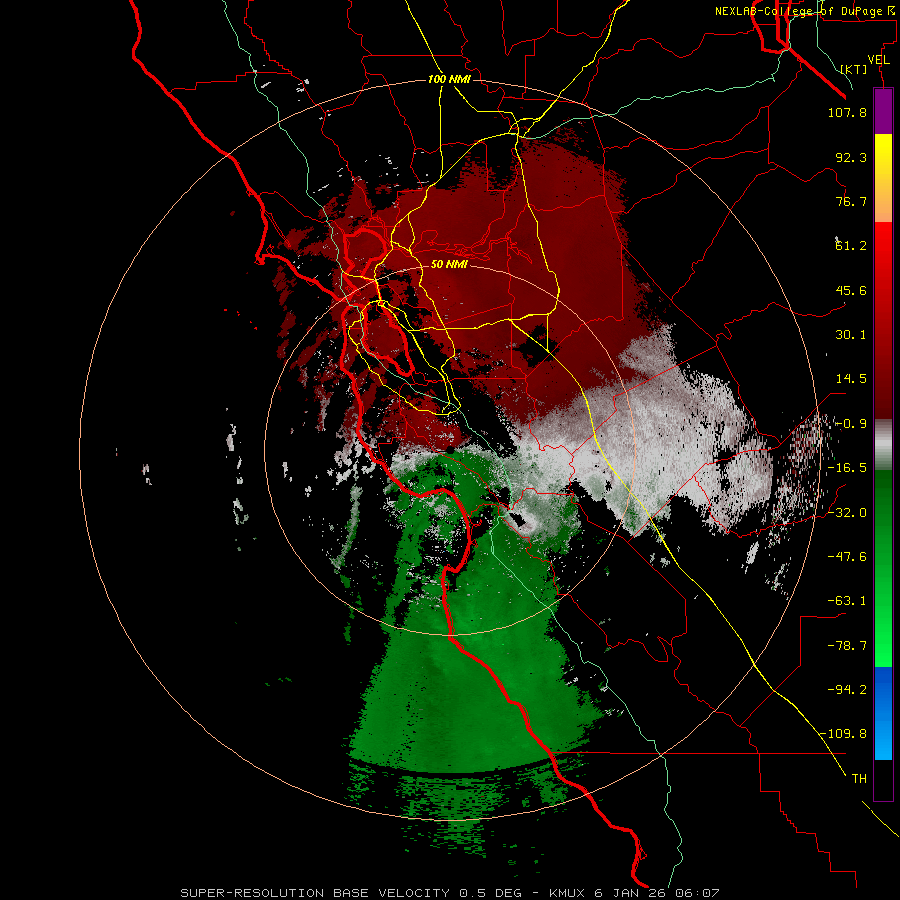Viewport: 900px width, 900px height.
Task: Click the SUPER-RESOLUTION BASE VELOCITY caption
Action: [315, 893]
